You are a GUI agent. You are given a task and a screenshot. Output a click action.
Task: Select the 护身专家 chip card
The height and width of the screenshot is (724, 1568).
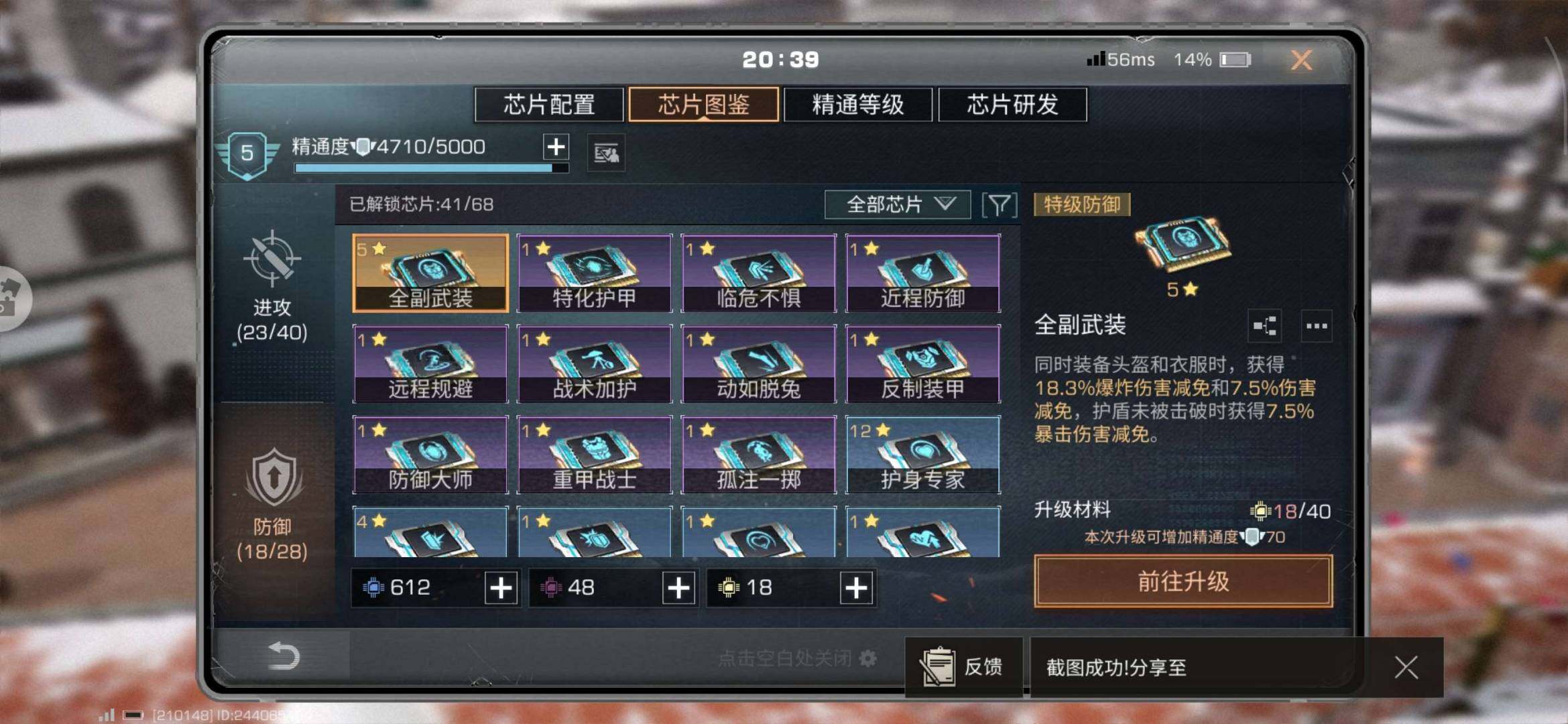(x=923, y=455)
